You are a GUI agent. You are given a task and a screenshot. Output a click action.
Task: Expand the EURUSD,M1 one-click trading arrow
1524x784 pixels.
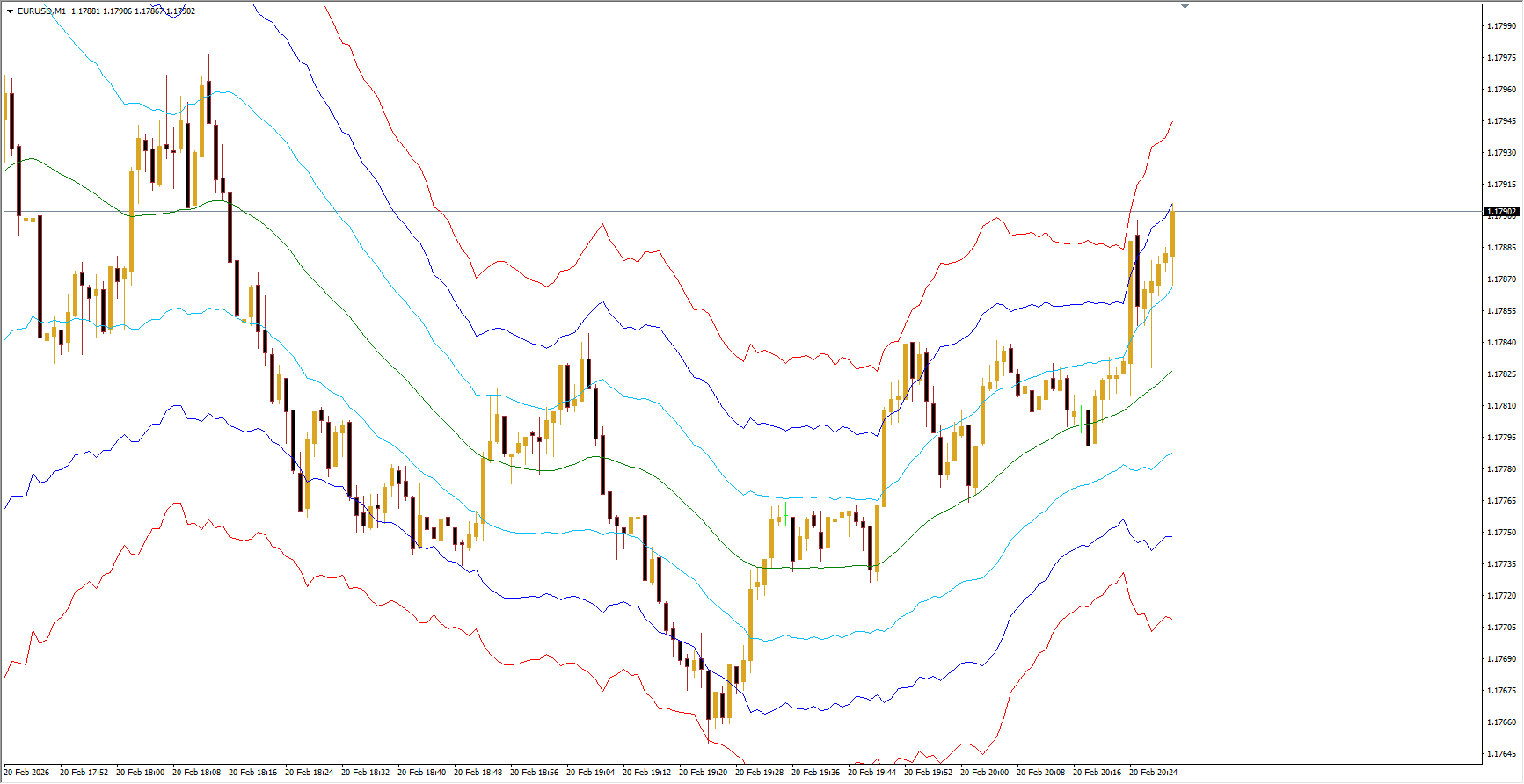(x=10, y=11)
